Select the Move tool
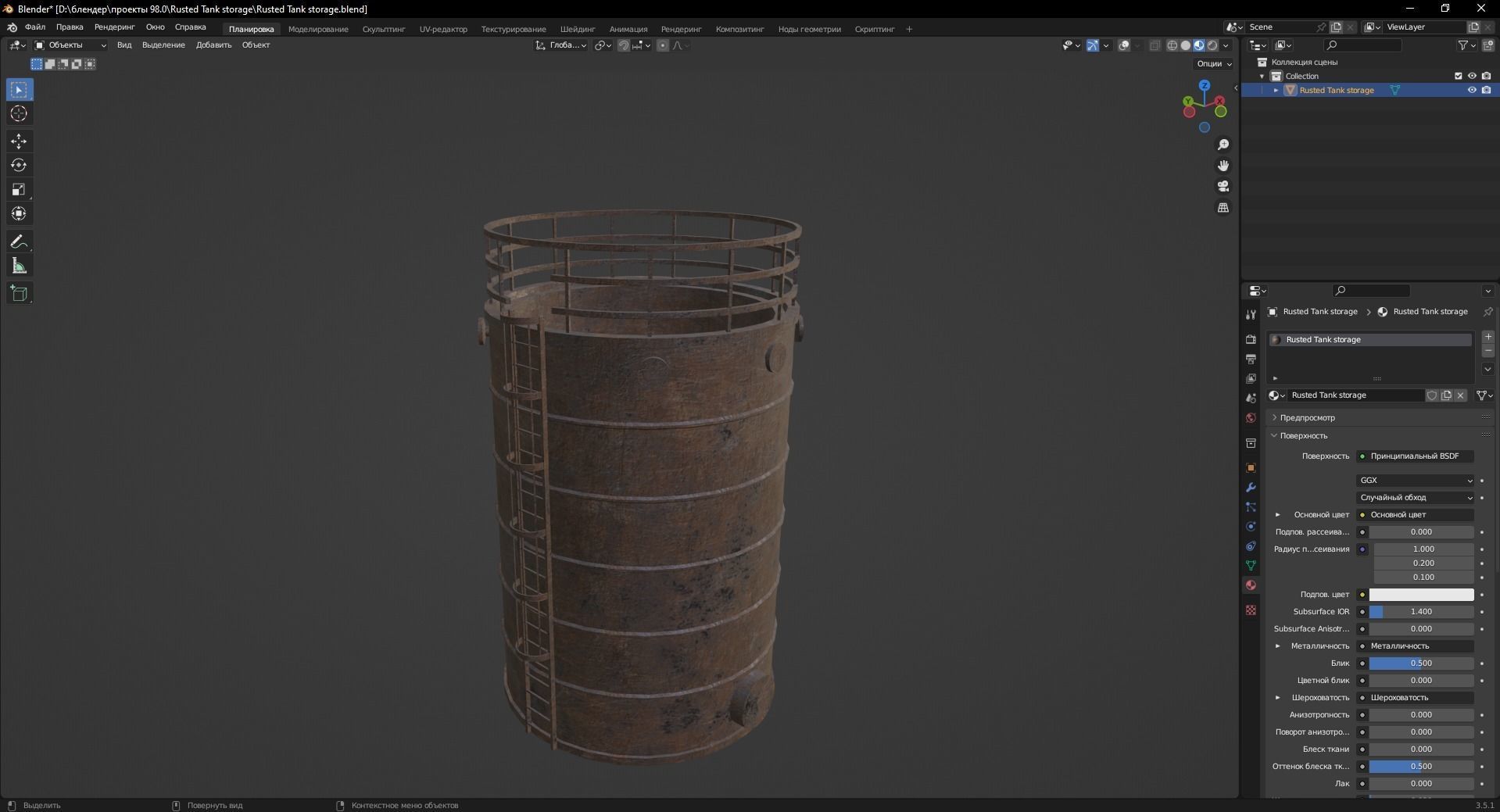Screen dimensions: 1500x812 pyautogui.click(x=19, y=141)
